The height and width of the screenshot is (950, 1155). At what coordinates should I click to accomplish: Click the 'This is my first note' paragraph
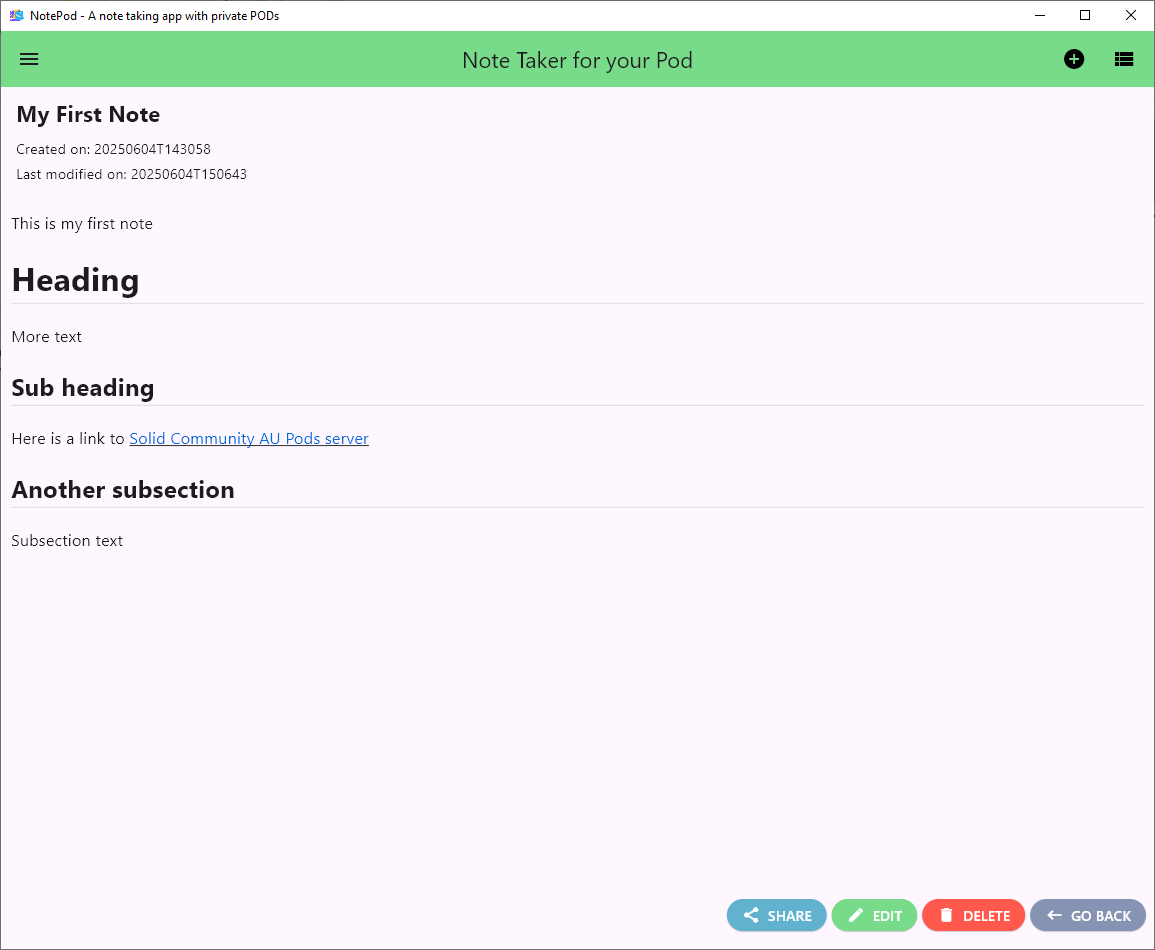(82, 224)
